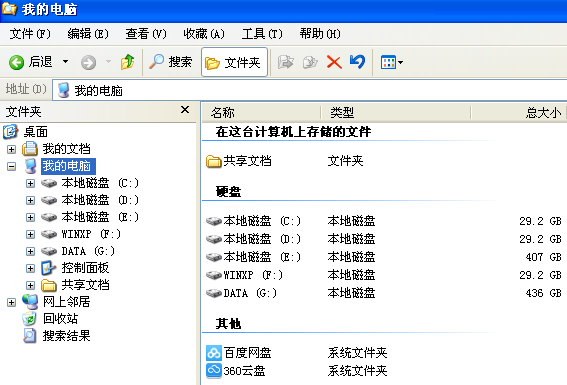Go up one folder level
This screenshot has height=385, width=567.
tap(128, 62)
